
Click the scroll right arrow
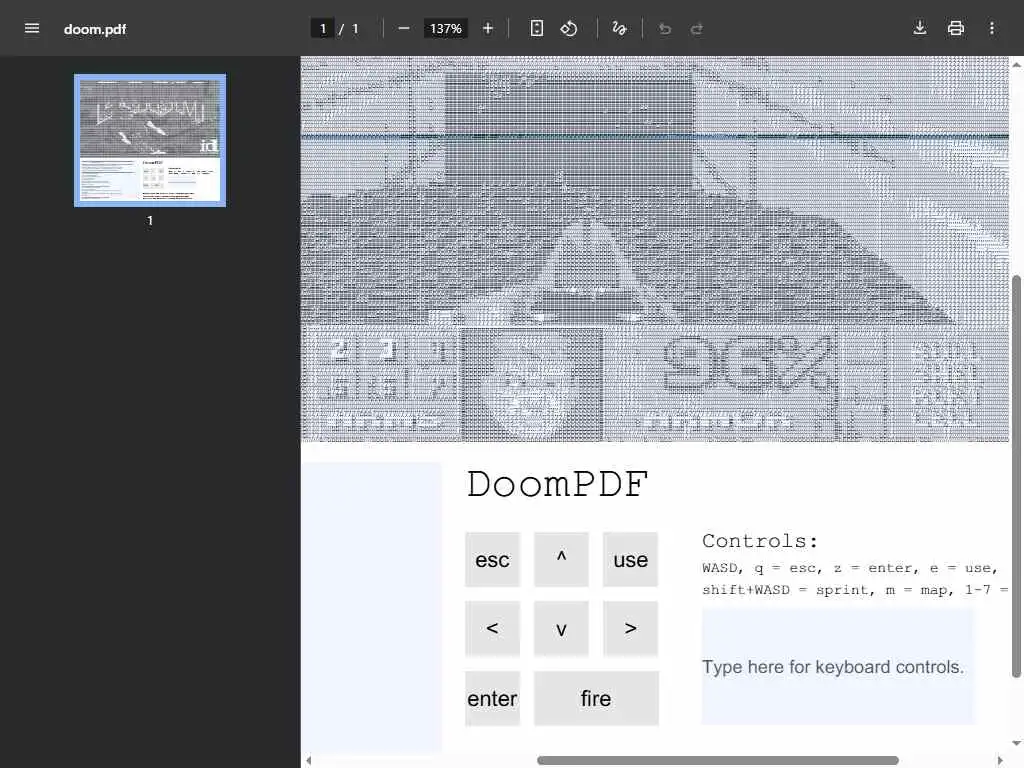point(1000,761)
